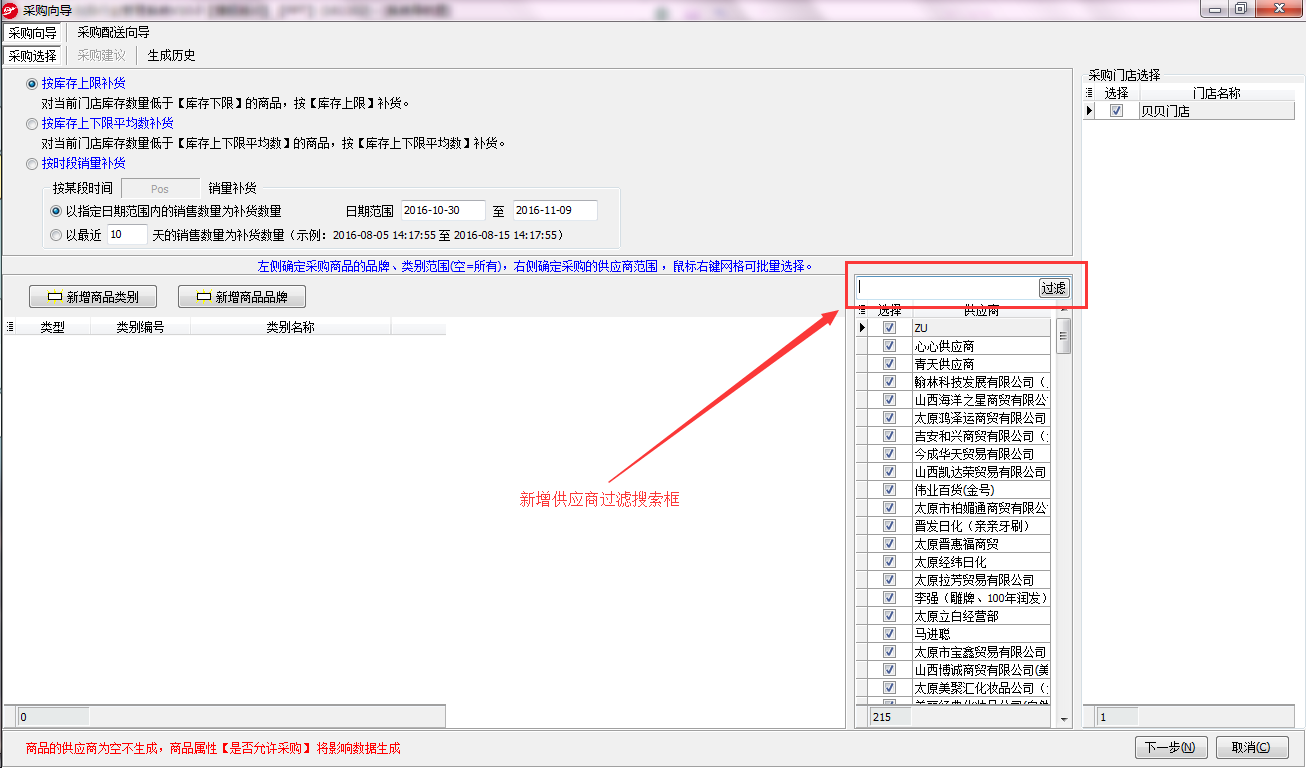1306x768 pixels.
Task: Select supplier row 翰林科技发展有限公司
Action: (980, 382)
